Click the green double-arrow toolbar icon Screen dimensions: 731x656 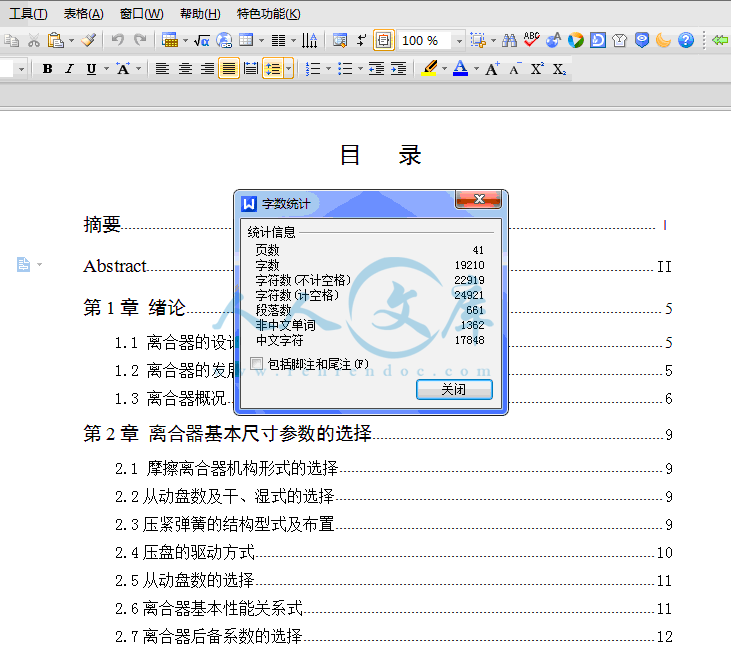point(720,41)
